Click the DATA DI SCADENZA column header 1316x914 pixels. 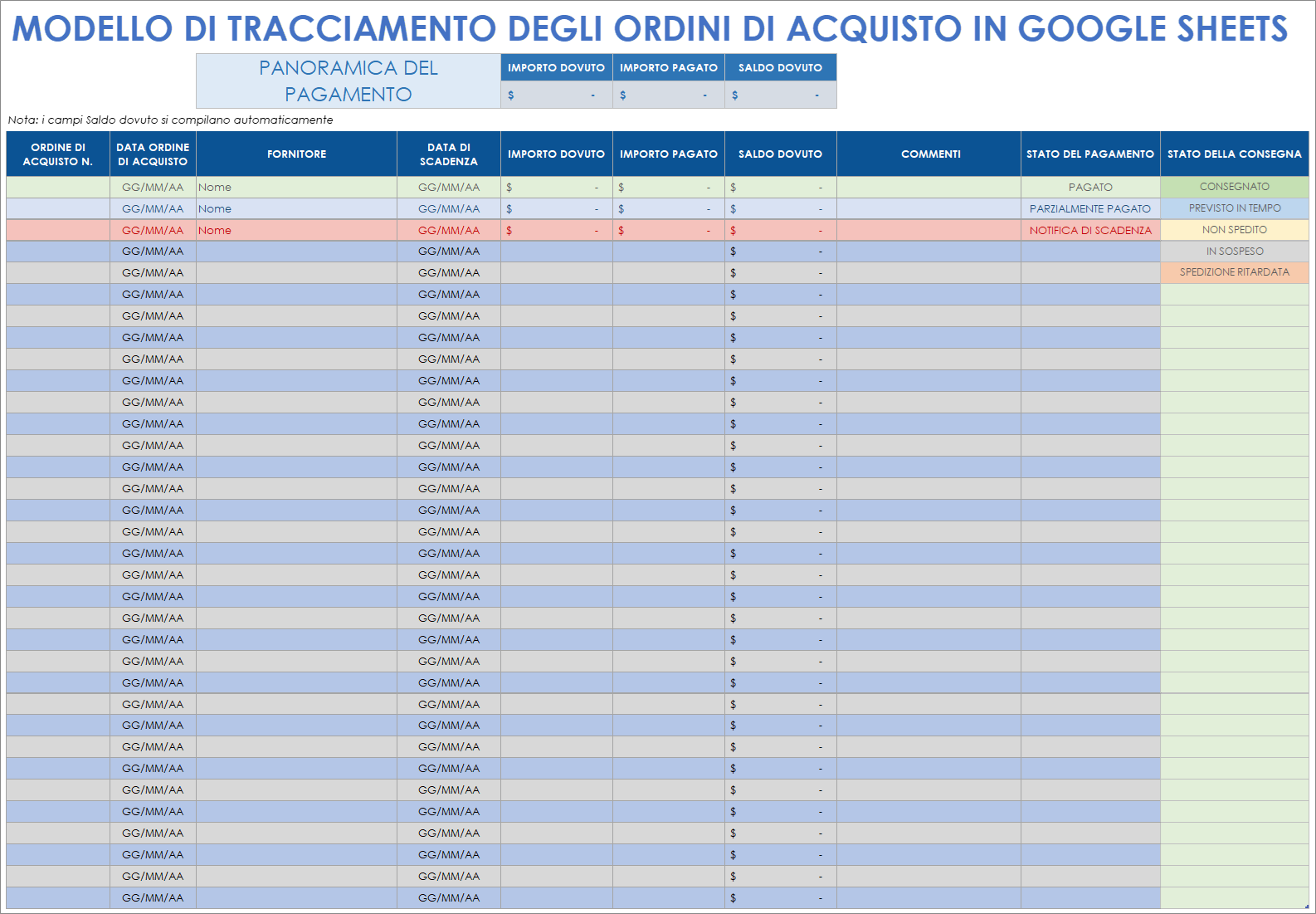tap(448, 154)
